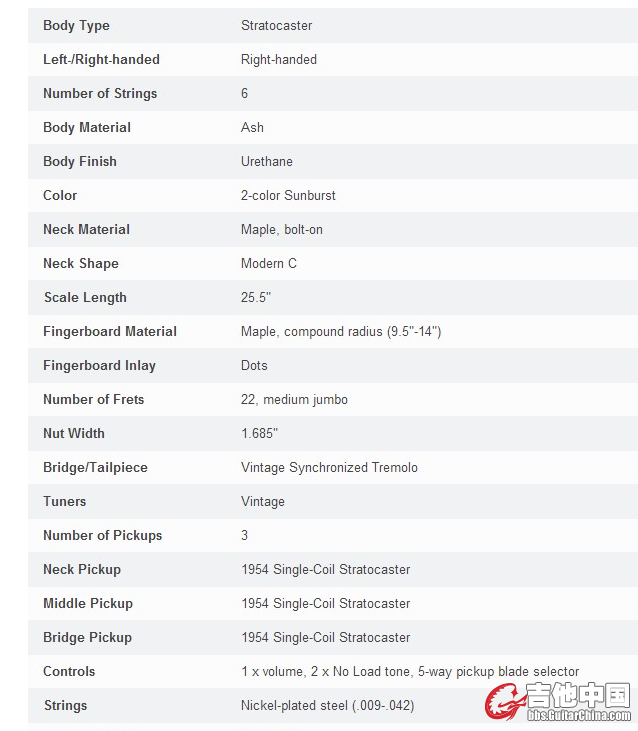Click the Scale Length label
This screenshot has width=638, height=731.
85,297
